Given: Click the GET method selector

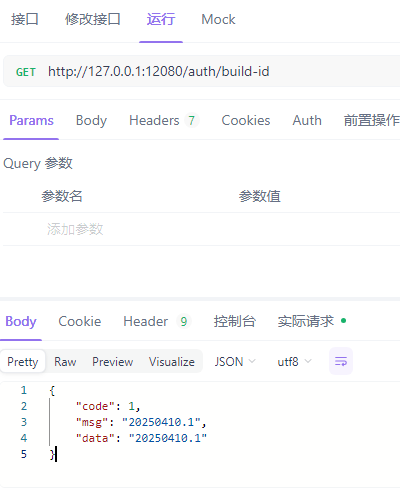Looking at the screenshot, I should pos(26,72).
